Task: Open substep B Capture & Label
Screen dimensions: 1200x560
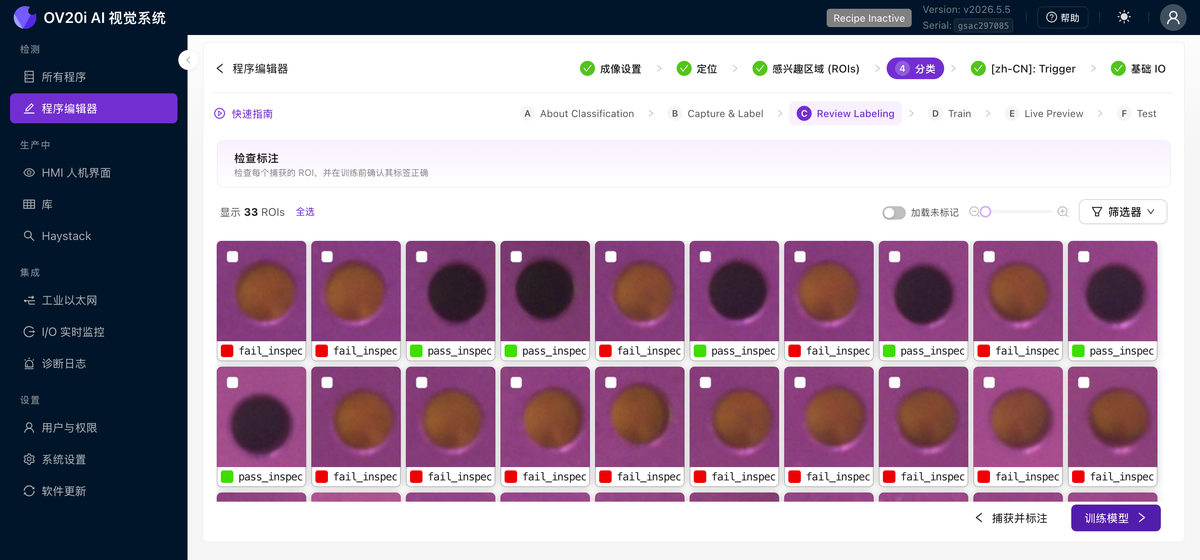Action: coord(716,114)
